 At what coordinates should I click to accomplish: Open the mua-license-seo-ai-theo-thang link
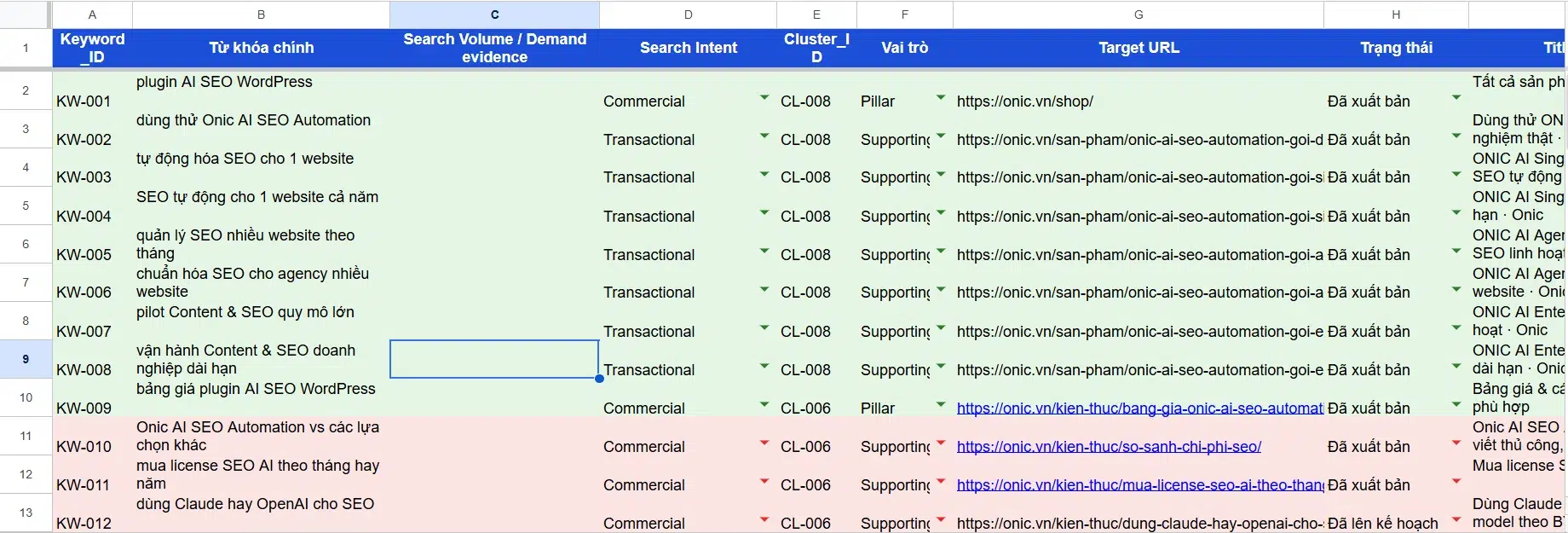click(x=1140, y=485)
